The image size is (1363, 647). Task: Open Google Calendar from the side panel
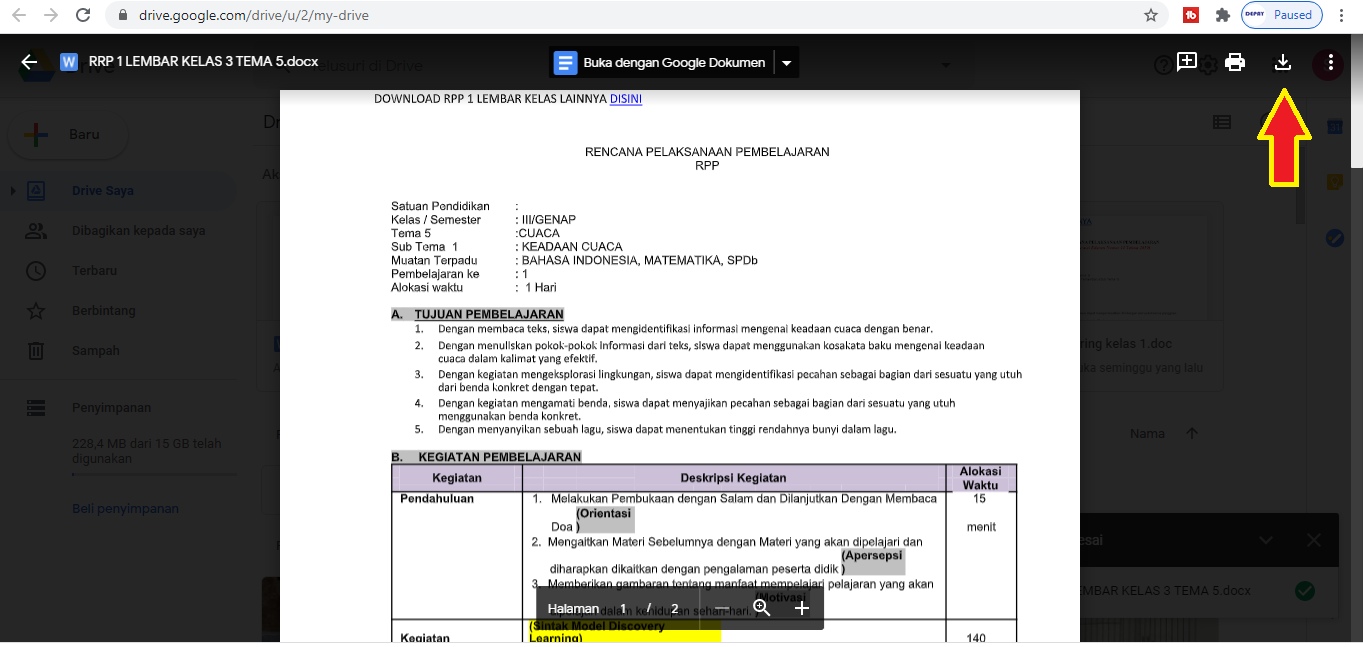pyautogui.click(x=1335, y=126)
